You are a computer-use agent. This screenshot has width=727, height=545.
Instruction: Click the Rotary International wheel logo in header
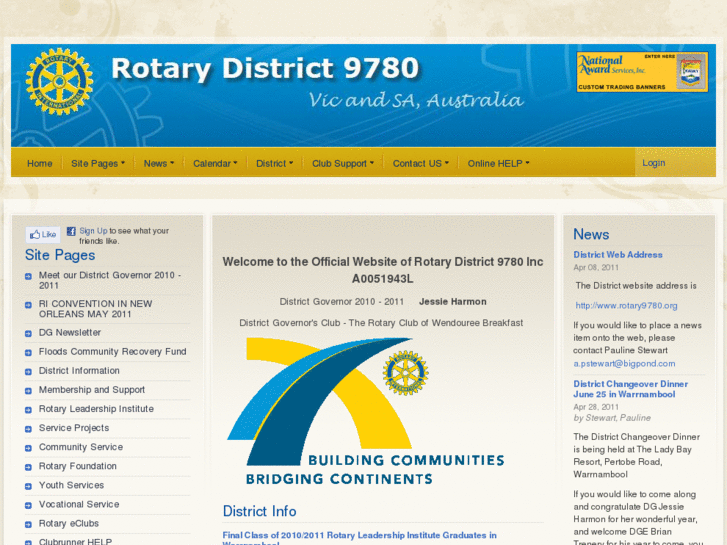pos(59,82)
